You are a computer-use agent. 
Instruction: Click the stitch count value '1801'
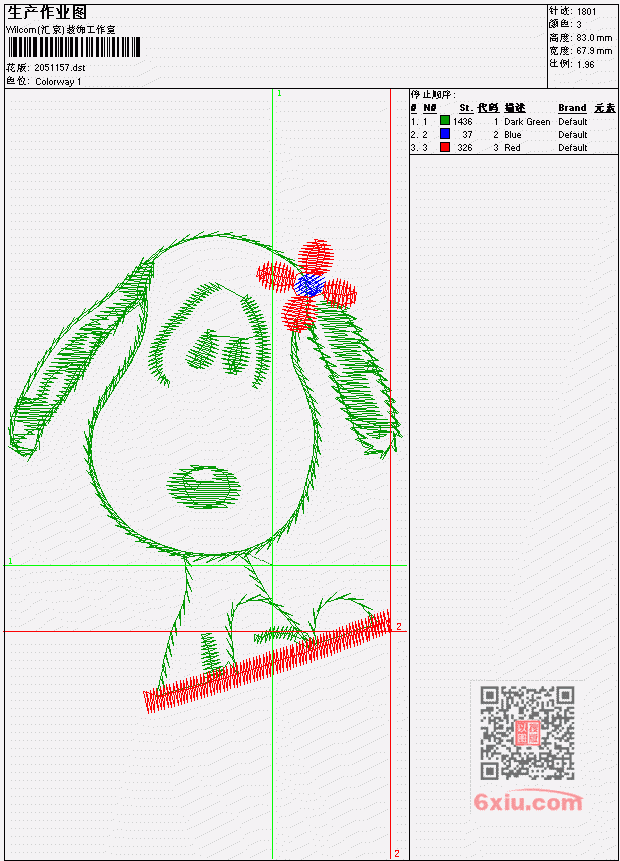[586, 12]
